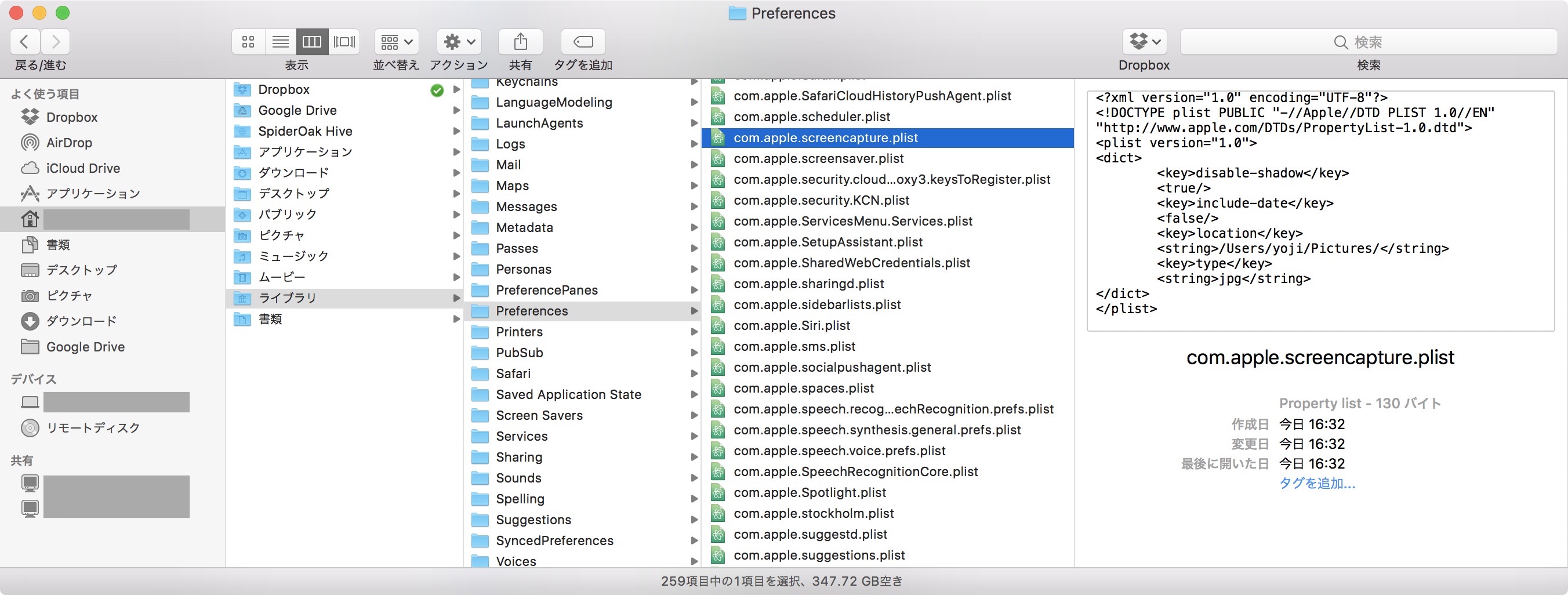Screen dimensions: 1568x595
Task: Open the Dropbox toolbar dropdown
Action: [x=1144, y=42]
